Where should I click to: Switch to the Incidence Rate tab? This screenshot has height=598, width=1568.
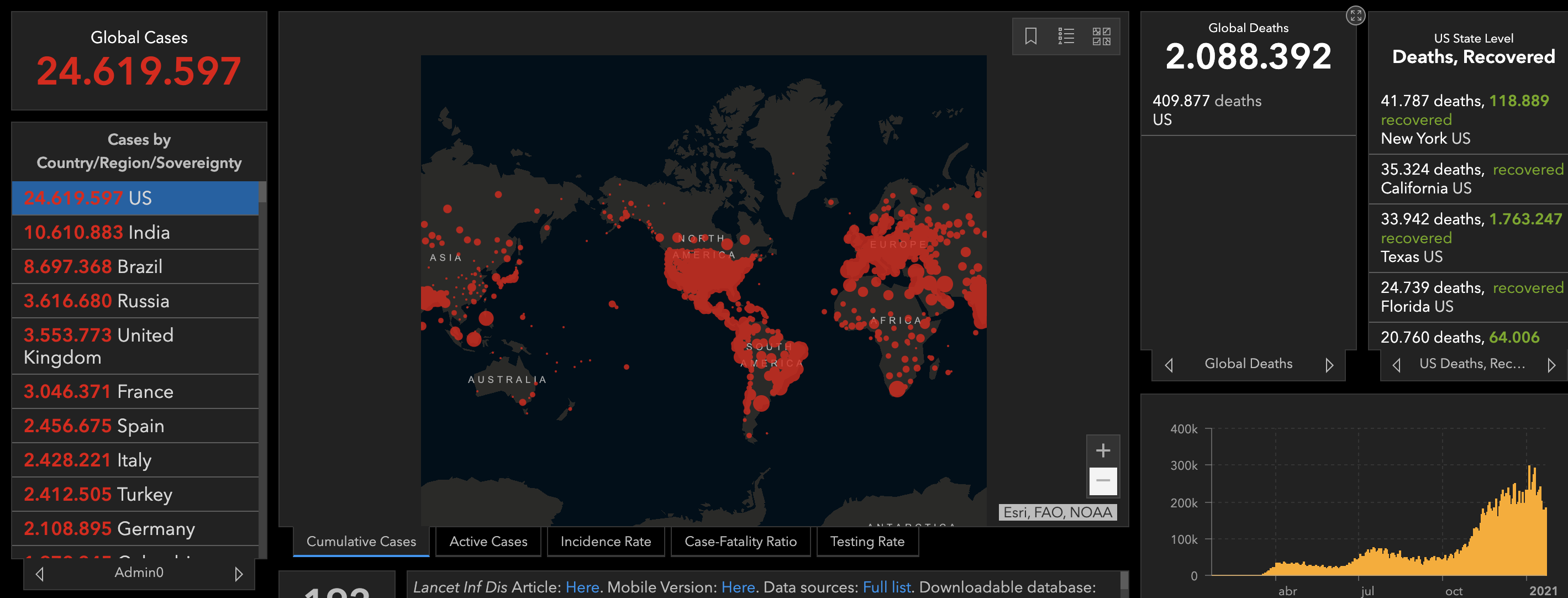tap(606, 542)
